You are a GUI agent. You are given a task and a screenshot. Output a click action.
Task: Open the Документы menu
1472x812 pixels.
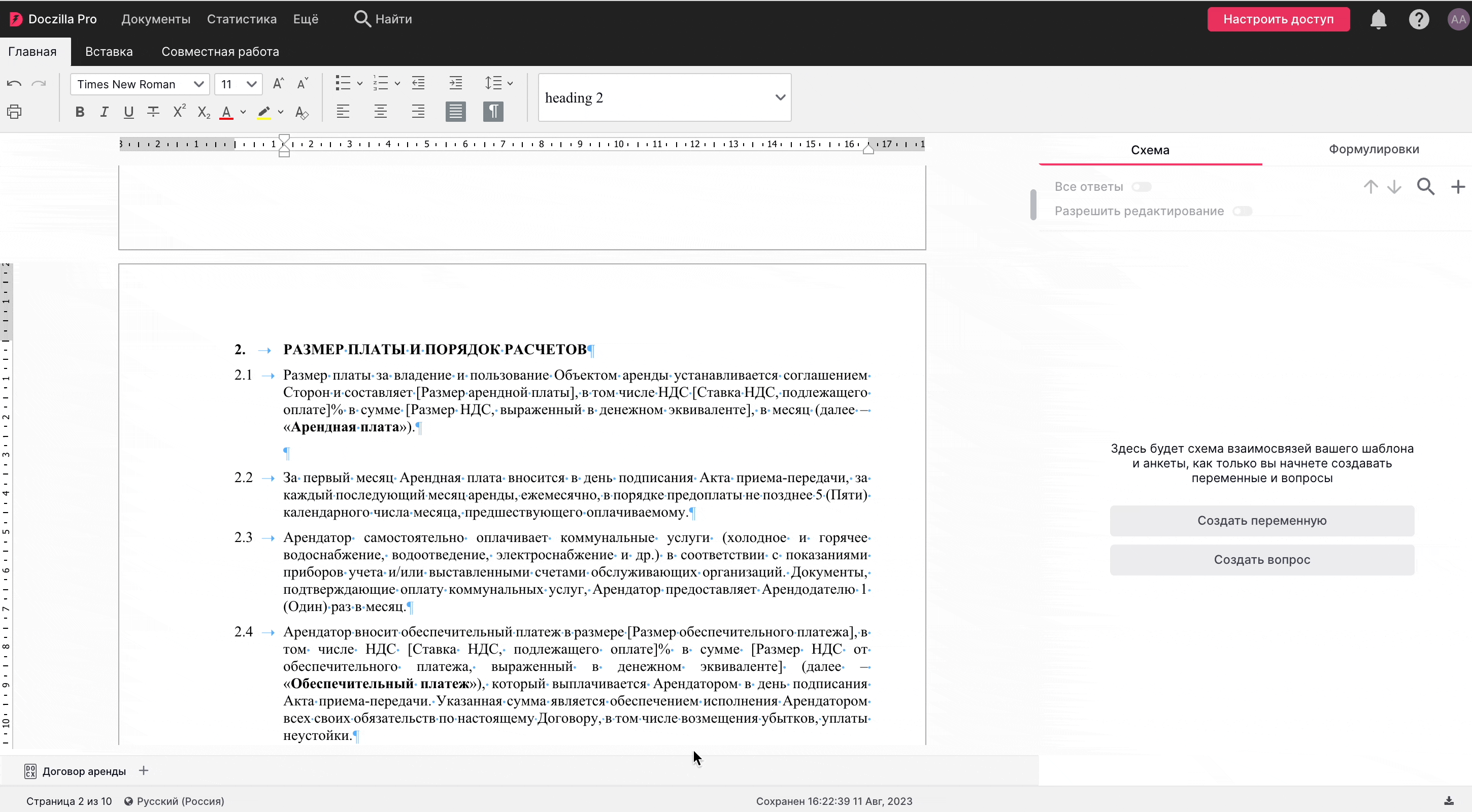tap(155, 19)
